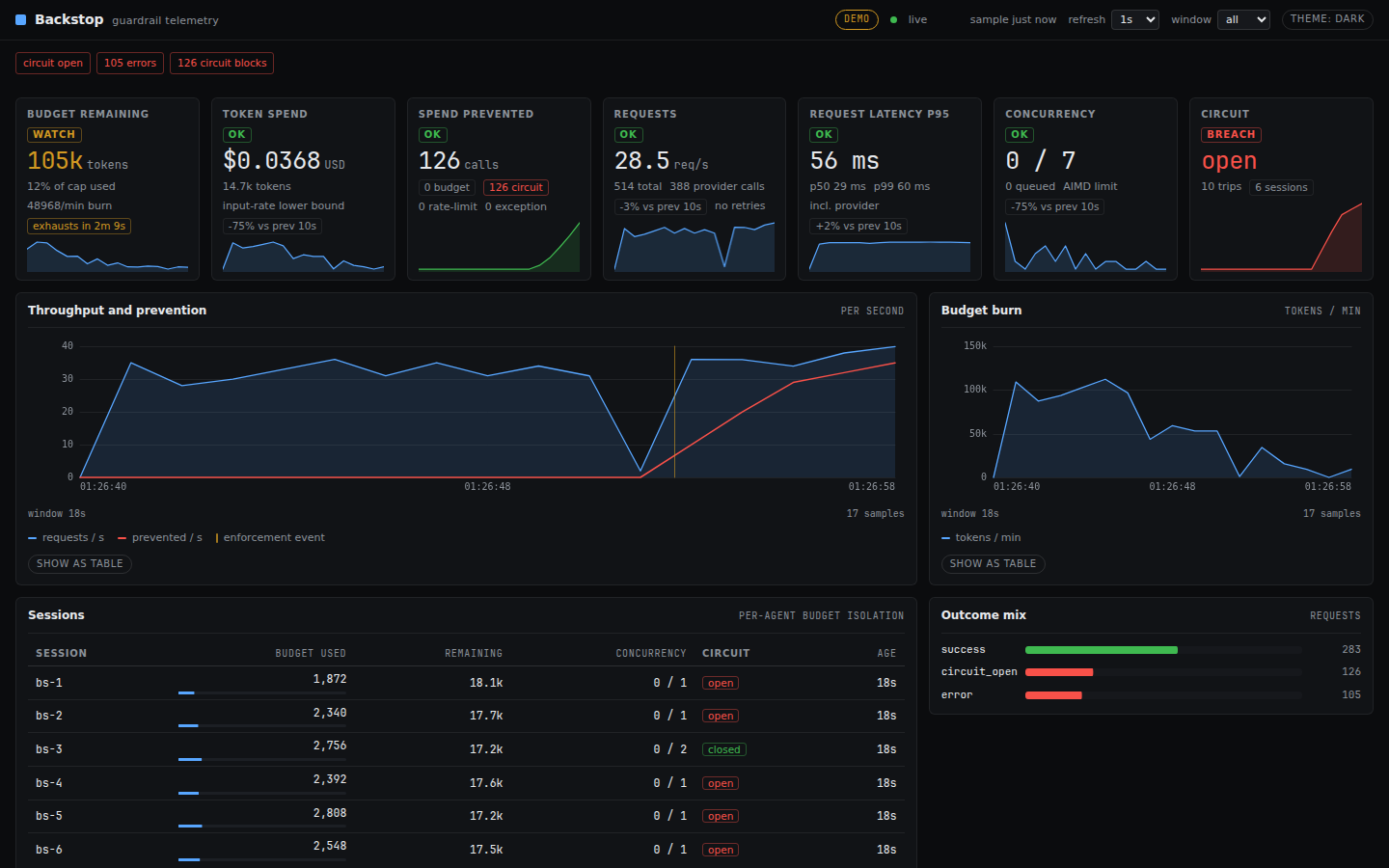1389x868 pixels.
Task: Open the window range dropdown
Action: 1244,19
